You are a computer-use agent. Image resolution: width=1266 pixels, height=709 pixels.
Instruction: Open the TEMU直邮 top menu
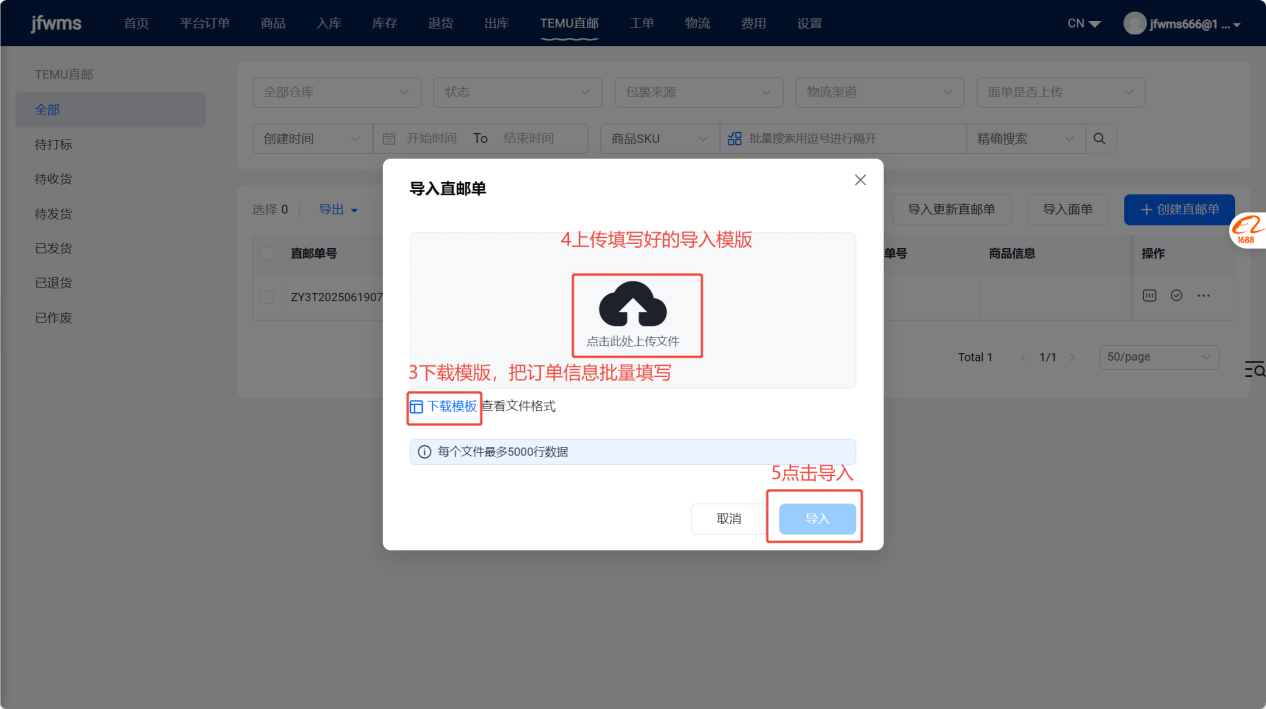tap(569, 23)
